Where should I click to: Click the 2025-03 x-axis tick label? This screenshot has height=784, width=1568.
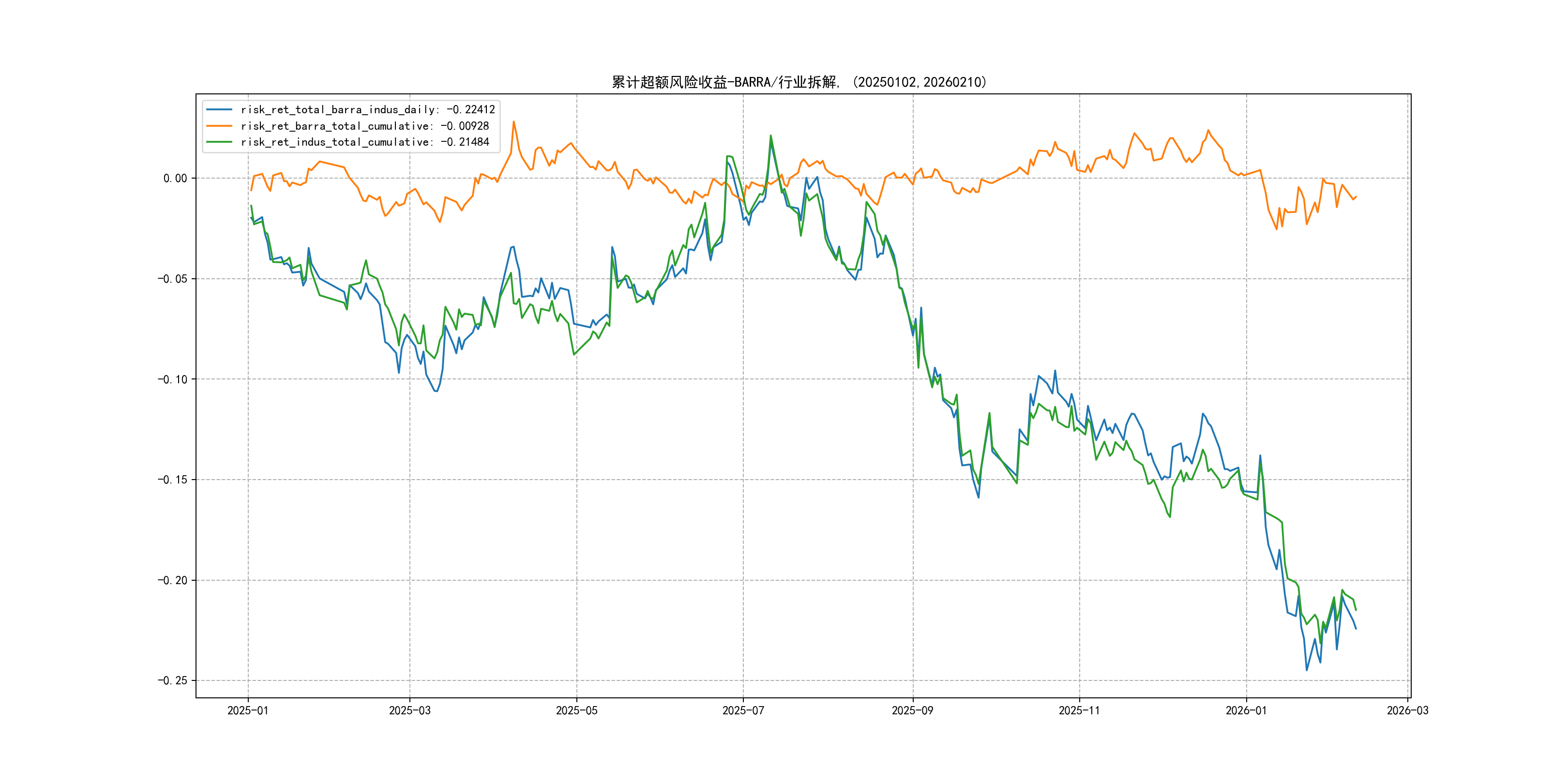[409, 710]
